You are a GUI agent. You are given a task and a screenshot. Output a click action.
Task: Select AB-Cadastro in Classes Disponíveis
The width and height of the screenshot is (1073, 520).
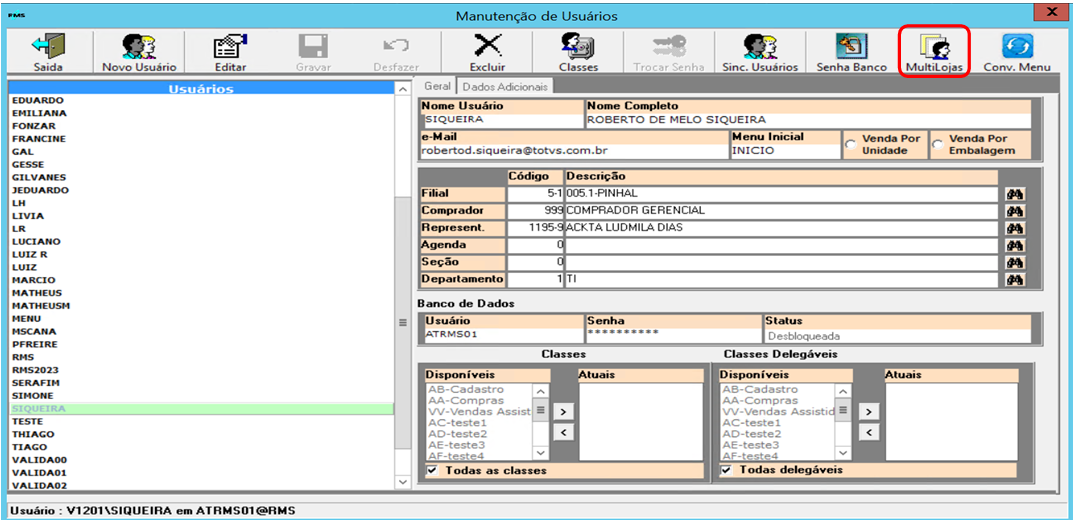[x=480, y=389]
